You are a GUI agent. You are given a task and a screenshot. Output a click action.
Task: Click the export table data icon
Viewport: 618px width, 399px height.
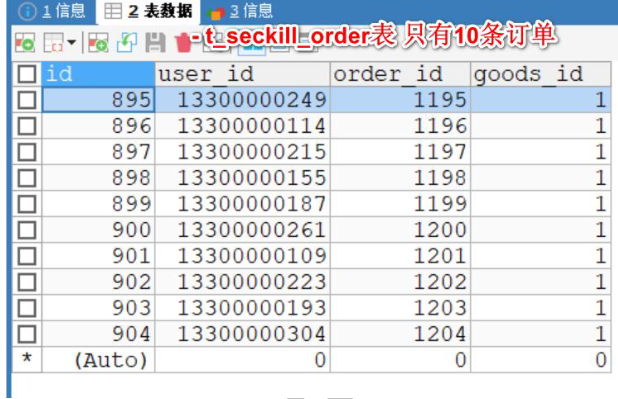[25, 42]
